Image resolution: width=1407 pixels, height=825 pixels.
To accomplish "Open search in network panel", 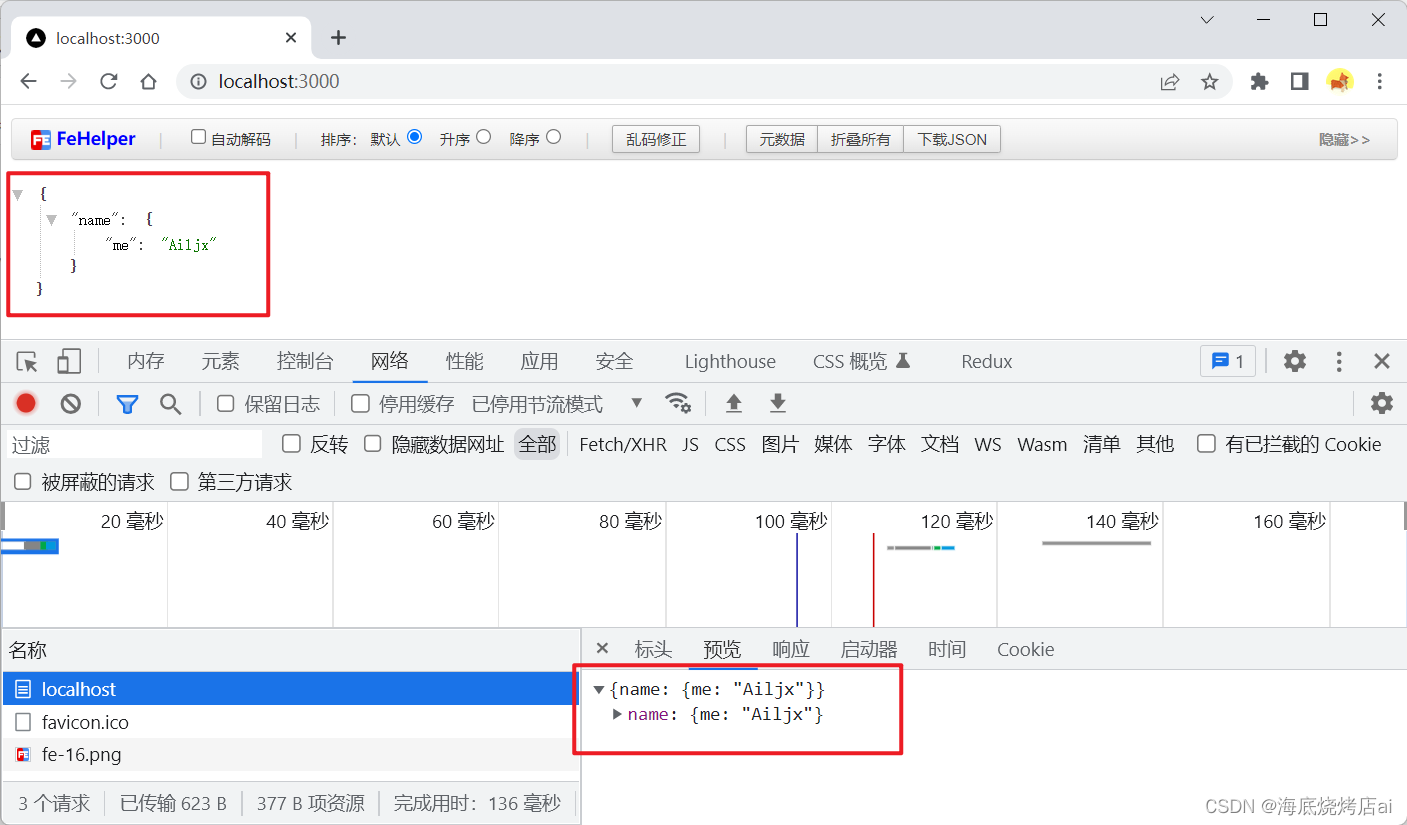I will tap(171, 404).
